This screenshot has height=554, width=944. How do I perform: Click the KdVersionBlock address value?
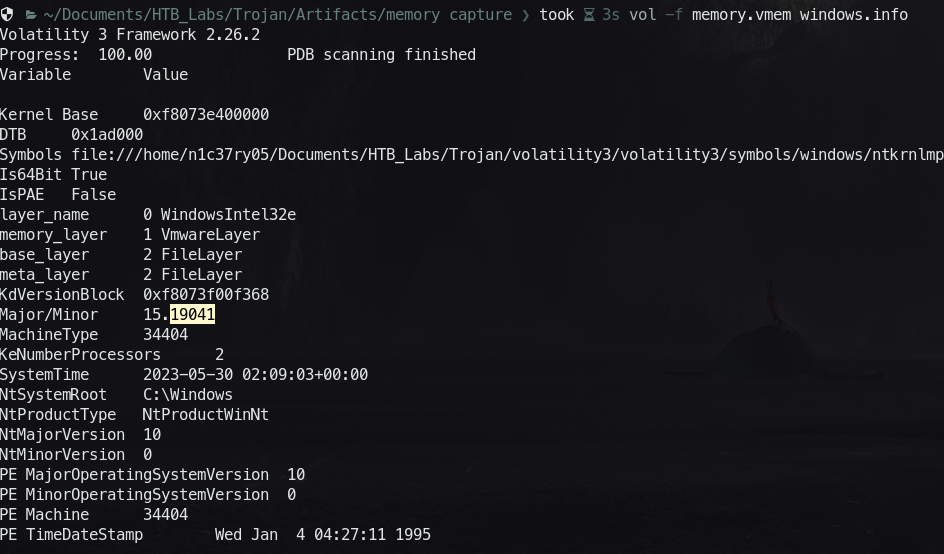206,295
